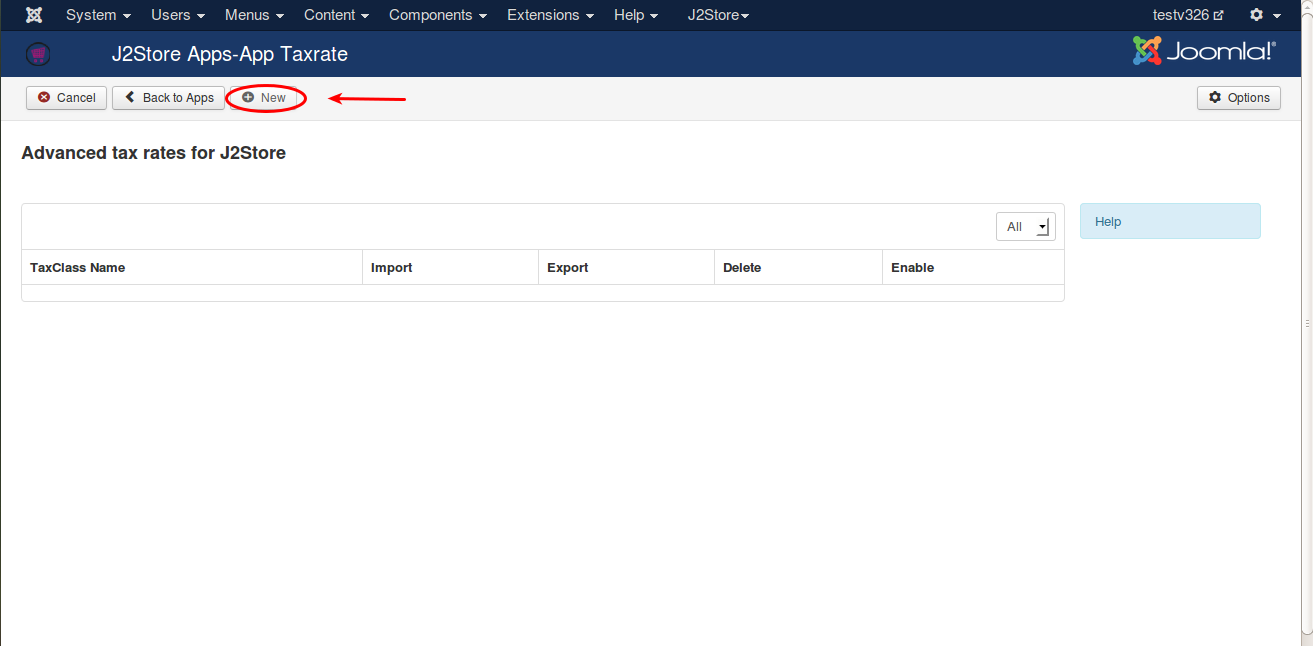
Task: Expand the All filter dropdown
Action: (1025, 227)
